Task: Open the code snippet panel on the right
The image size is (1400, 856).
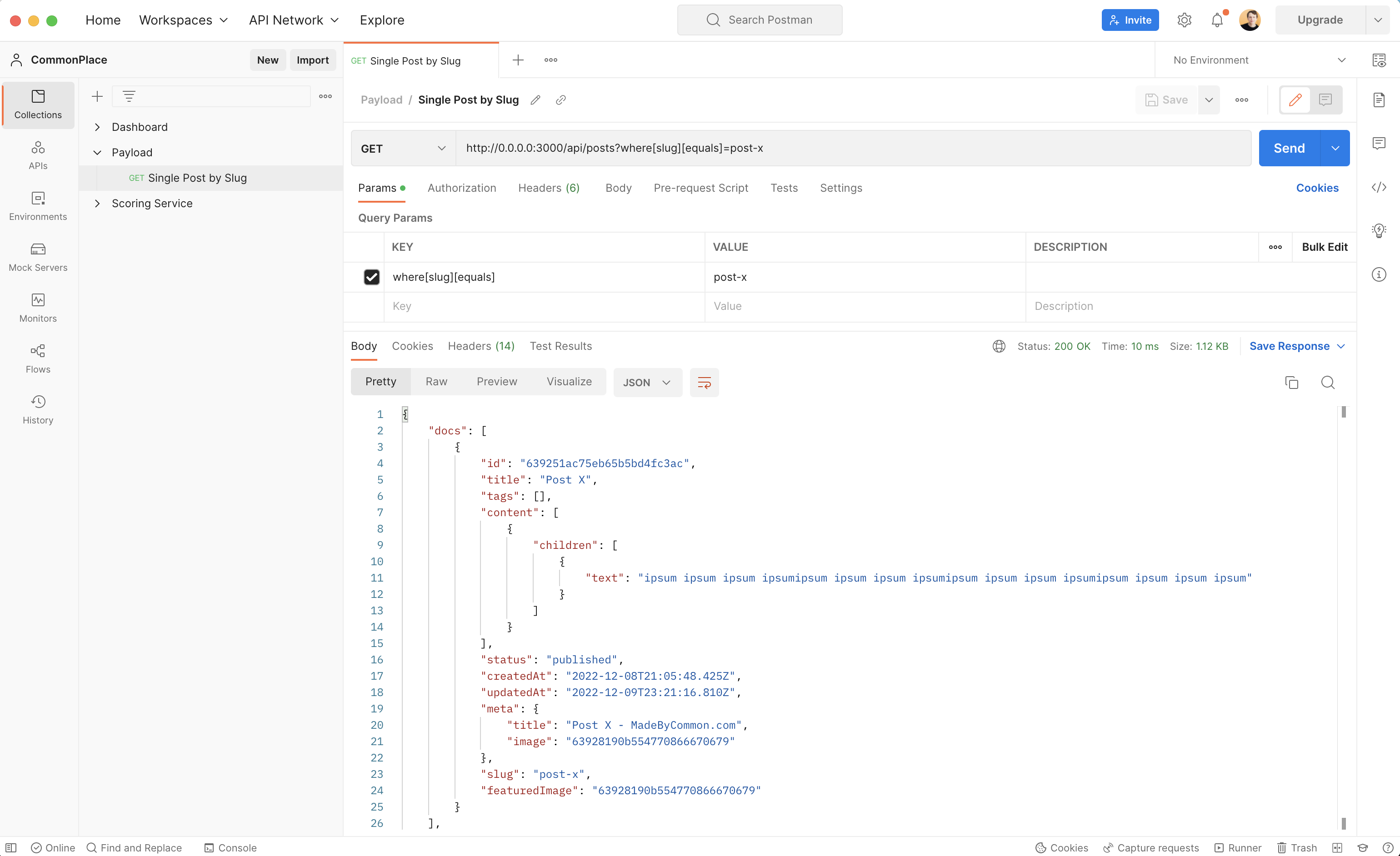Action: pyautogui.click(x=1380, y=187)
